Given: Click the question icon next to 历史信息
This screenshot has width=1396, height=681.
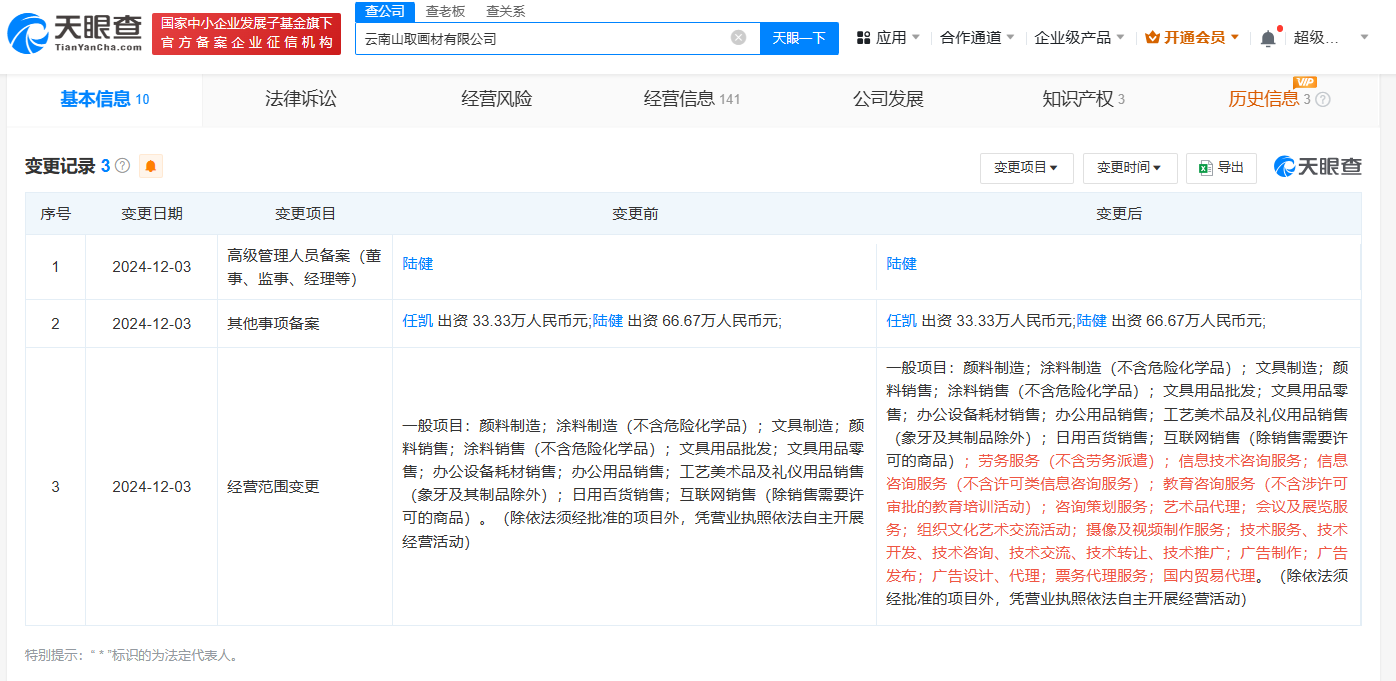Looking at the screenshot, I should tap(1323, 99).
